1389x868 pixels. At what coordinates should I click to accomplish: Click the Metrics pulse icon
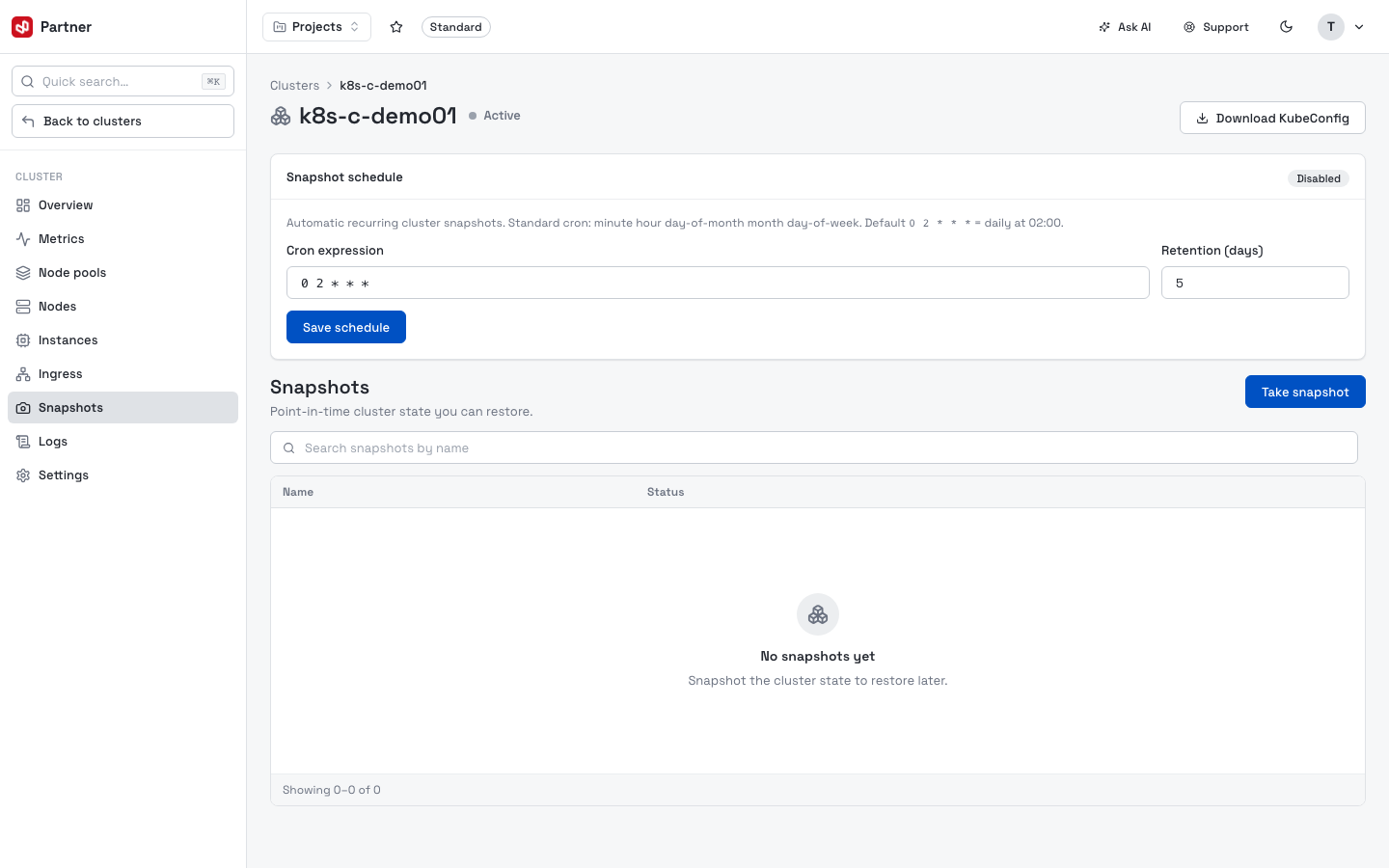coord(23,239)
